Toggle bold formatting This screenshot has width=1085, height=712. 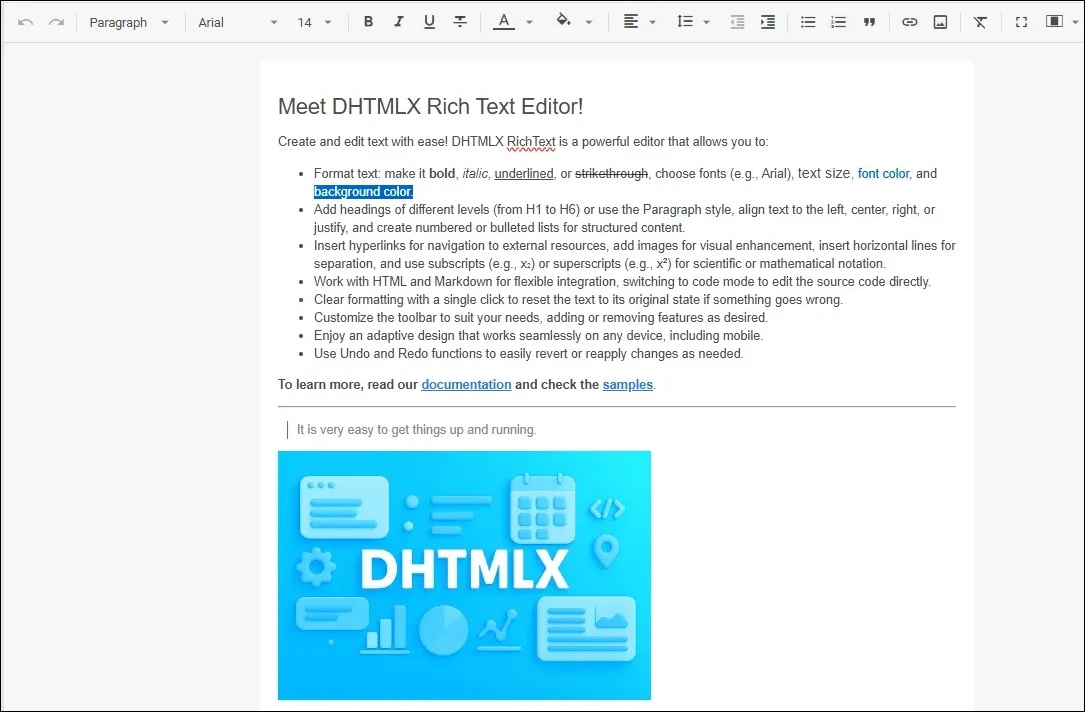coord(368,22)
